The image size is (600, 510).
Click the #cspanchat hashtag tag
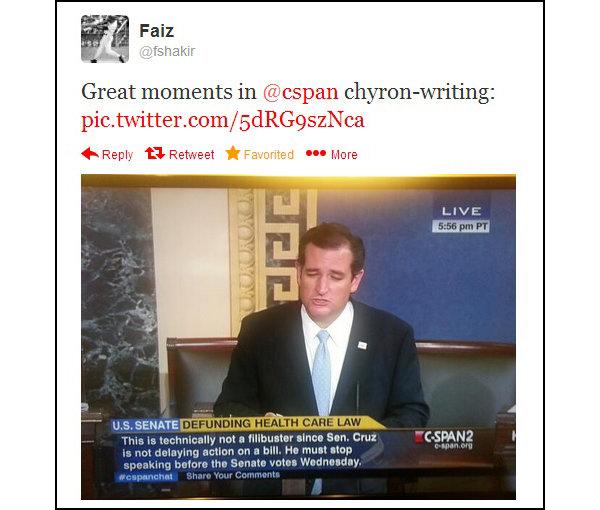click(x=146, y=477)
